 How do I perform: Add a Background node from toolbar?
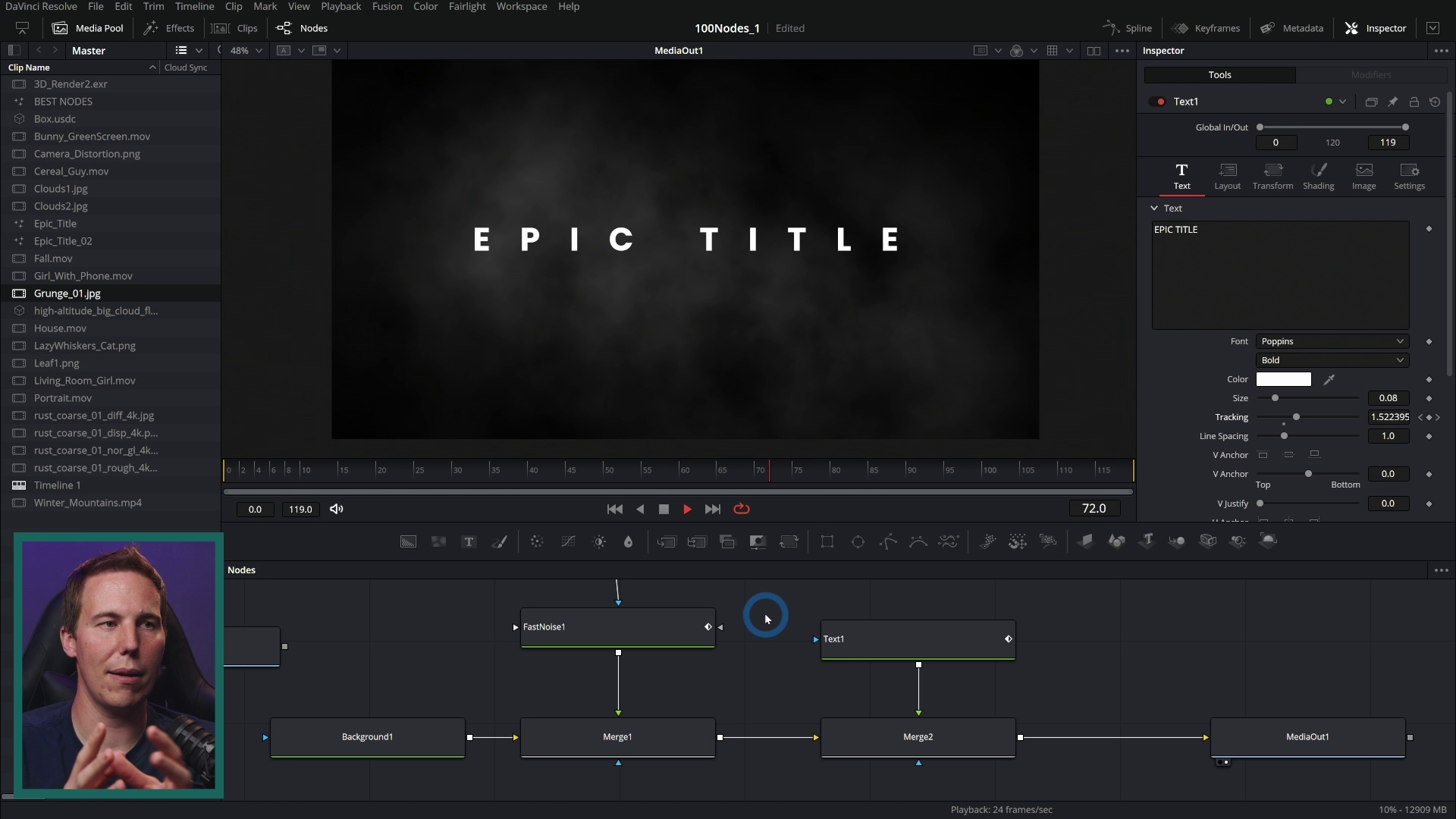click(x=408, y=541)
